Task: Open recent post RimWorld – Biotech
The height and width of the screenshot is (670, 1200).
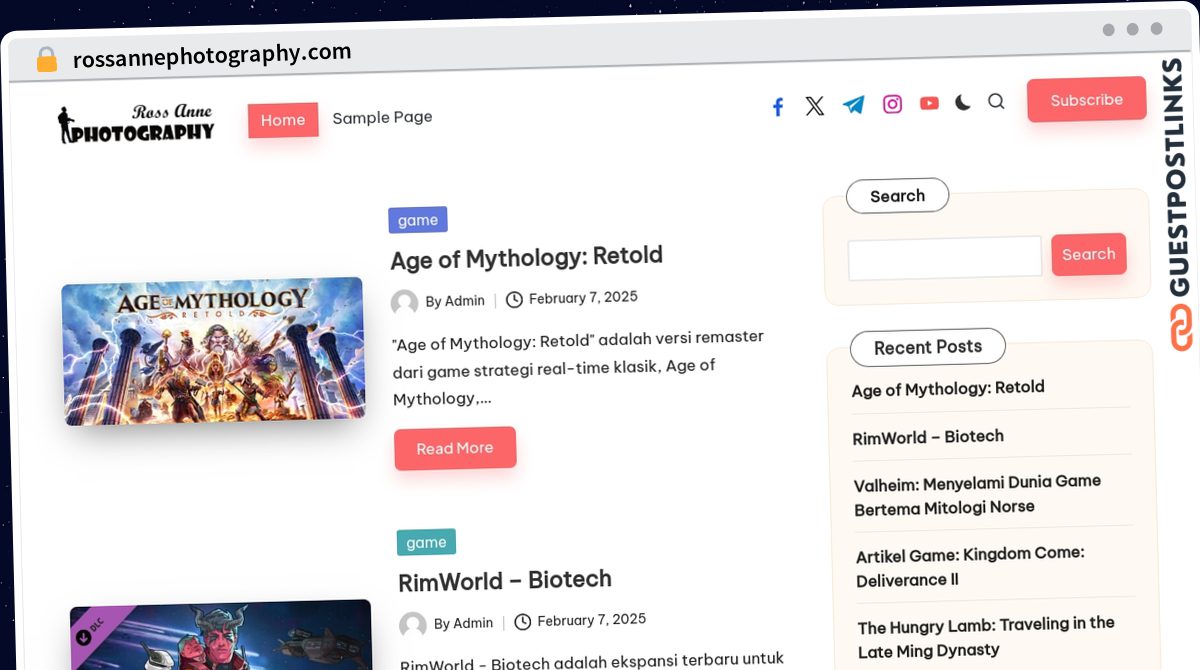Action: pyautogui.click(x=928, y=437)
